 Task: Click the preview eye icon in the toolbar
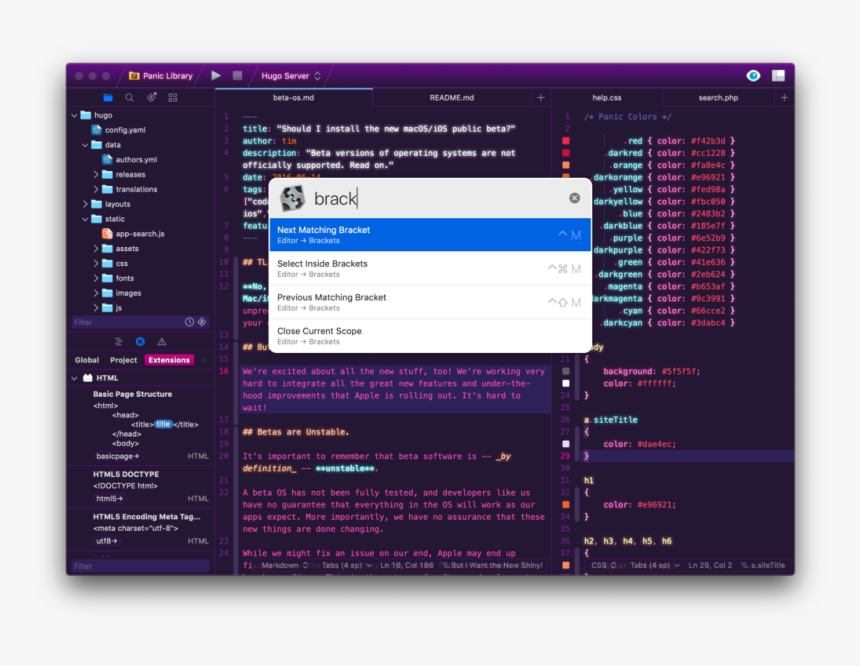point(753,75)
